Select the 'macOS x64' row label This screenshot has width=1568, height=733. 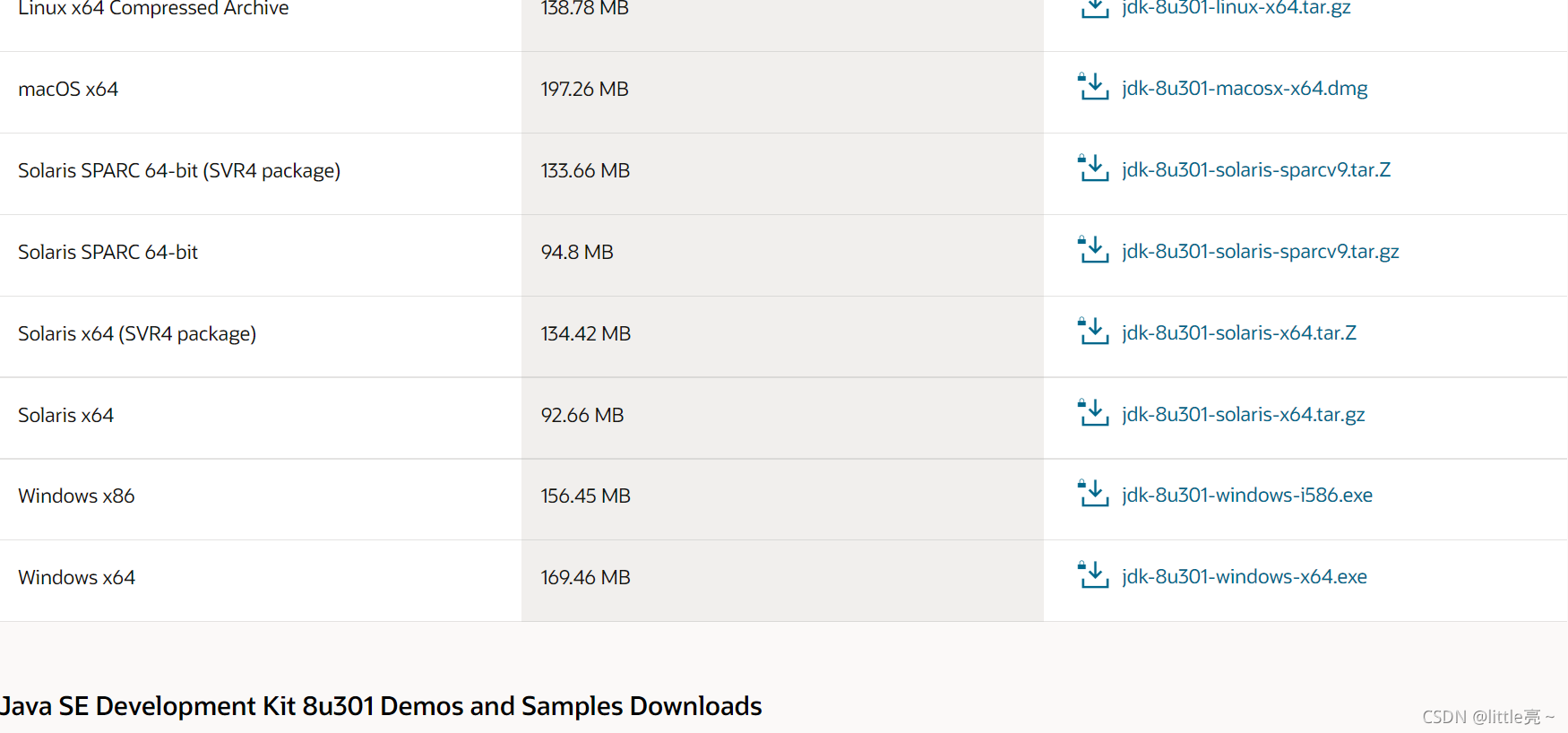[68, 89]
